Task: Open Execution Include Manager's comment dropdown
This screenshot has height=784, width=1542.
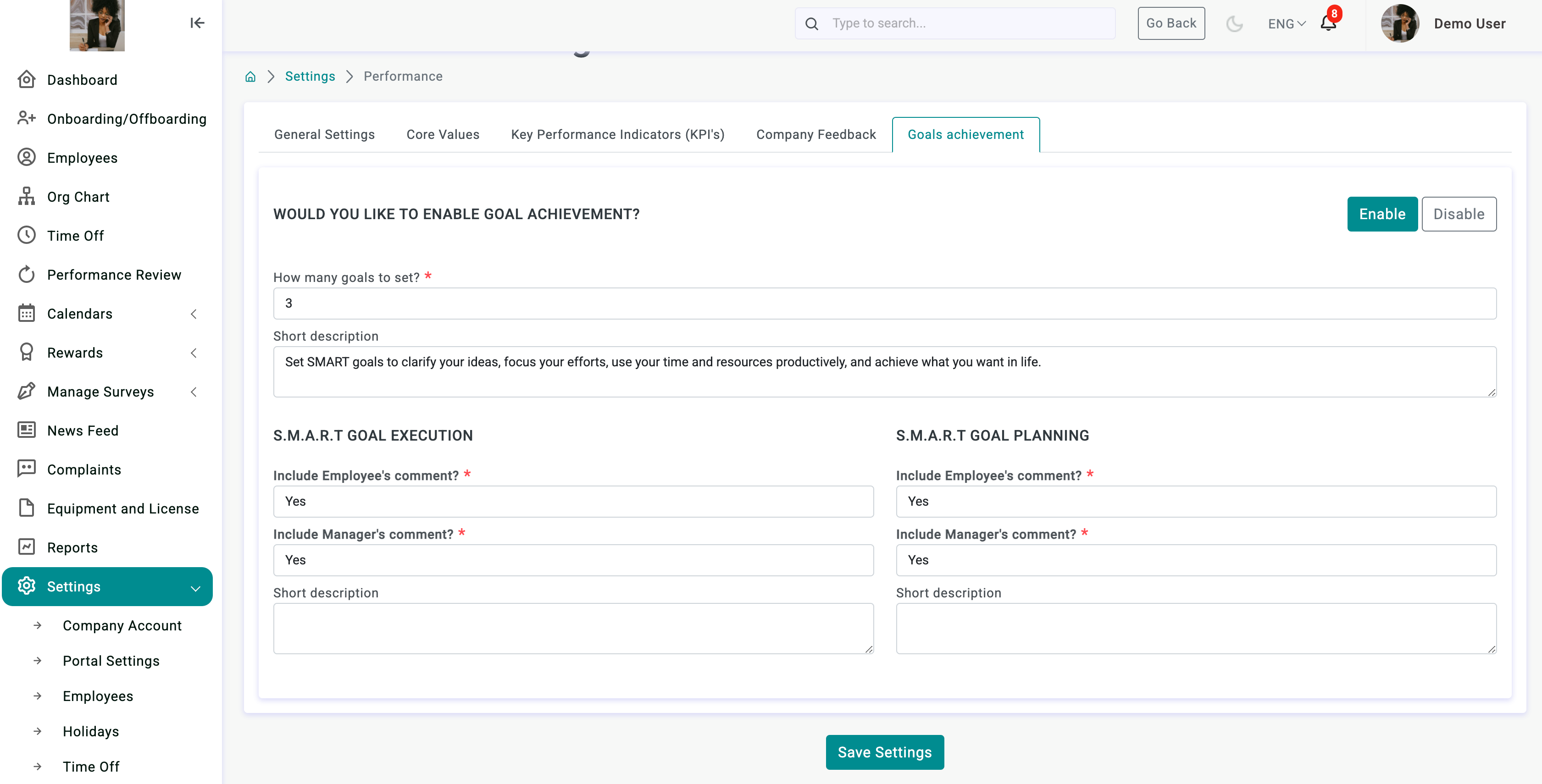Action: coord(573,559)
